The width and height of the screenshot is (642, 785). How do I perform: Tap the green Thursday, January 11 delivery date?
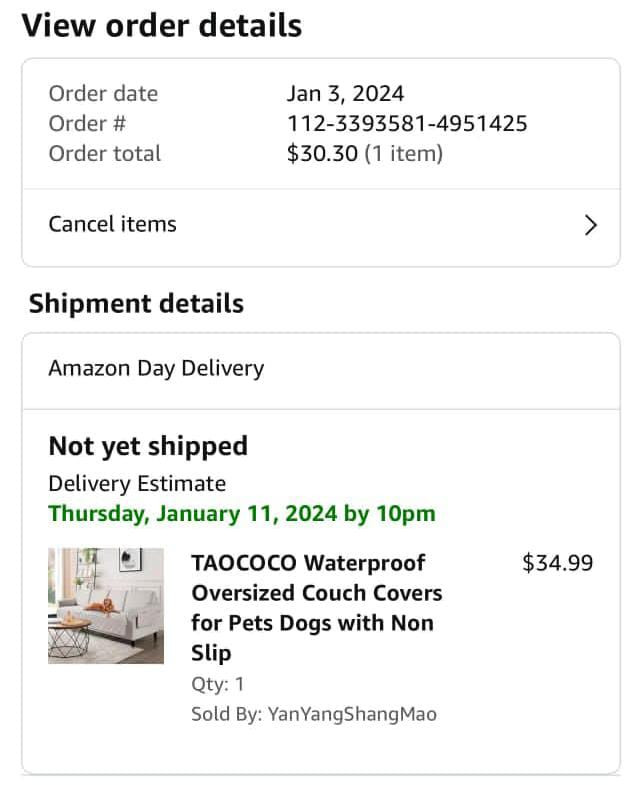(242, 514)
